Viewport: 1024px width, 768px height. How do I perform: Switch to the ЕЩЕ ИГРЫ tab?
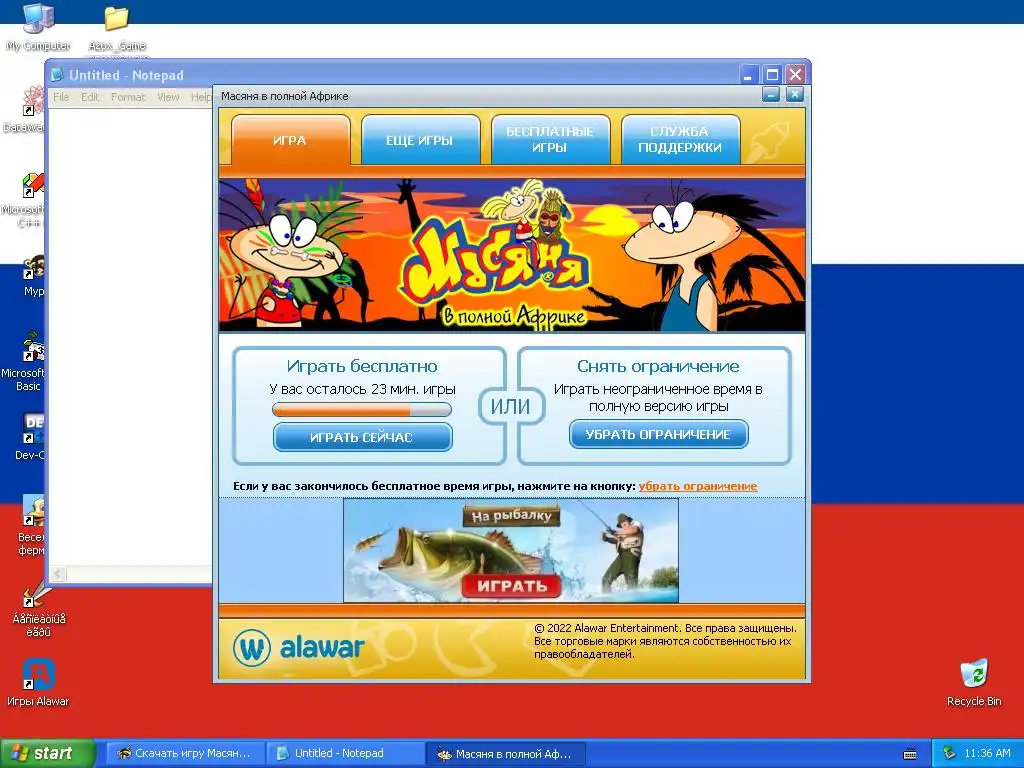[x=420, y=140]
